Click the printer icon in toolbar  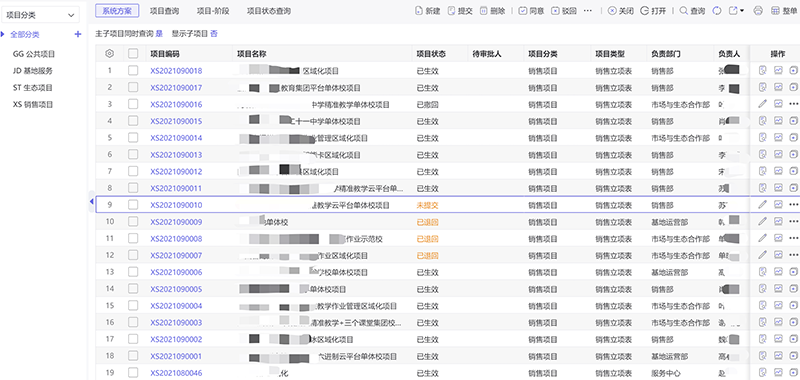click(x=759, y=11)
